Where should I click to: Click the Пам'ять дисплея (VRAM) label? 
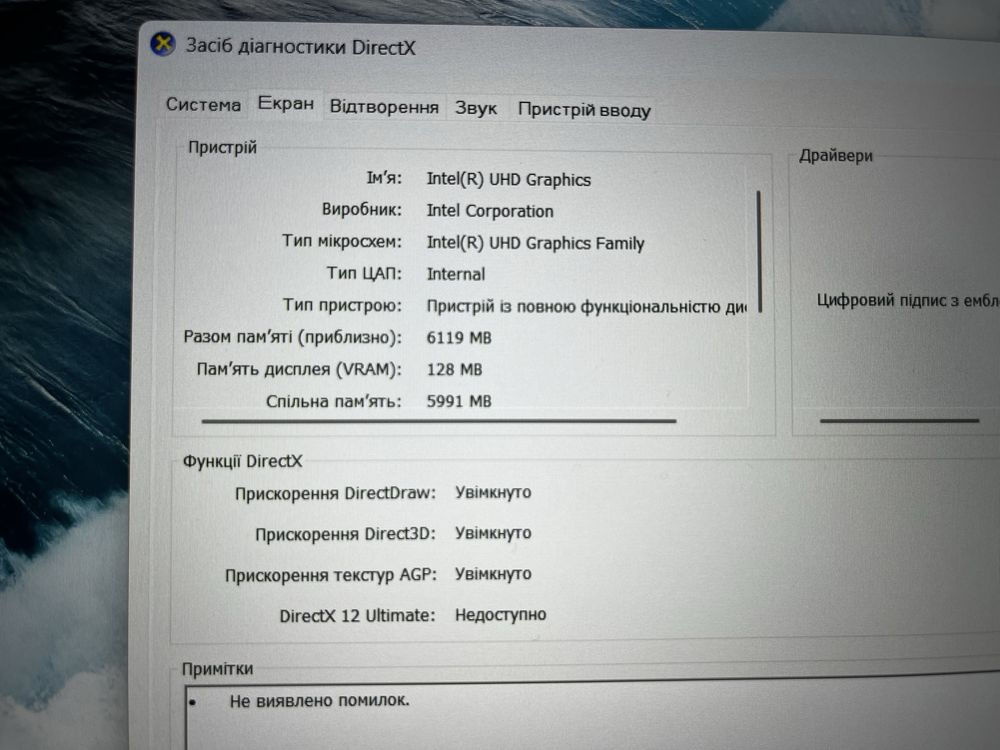point(299,369)
